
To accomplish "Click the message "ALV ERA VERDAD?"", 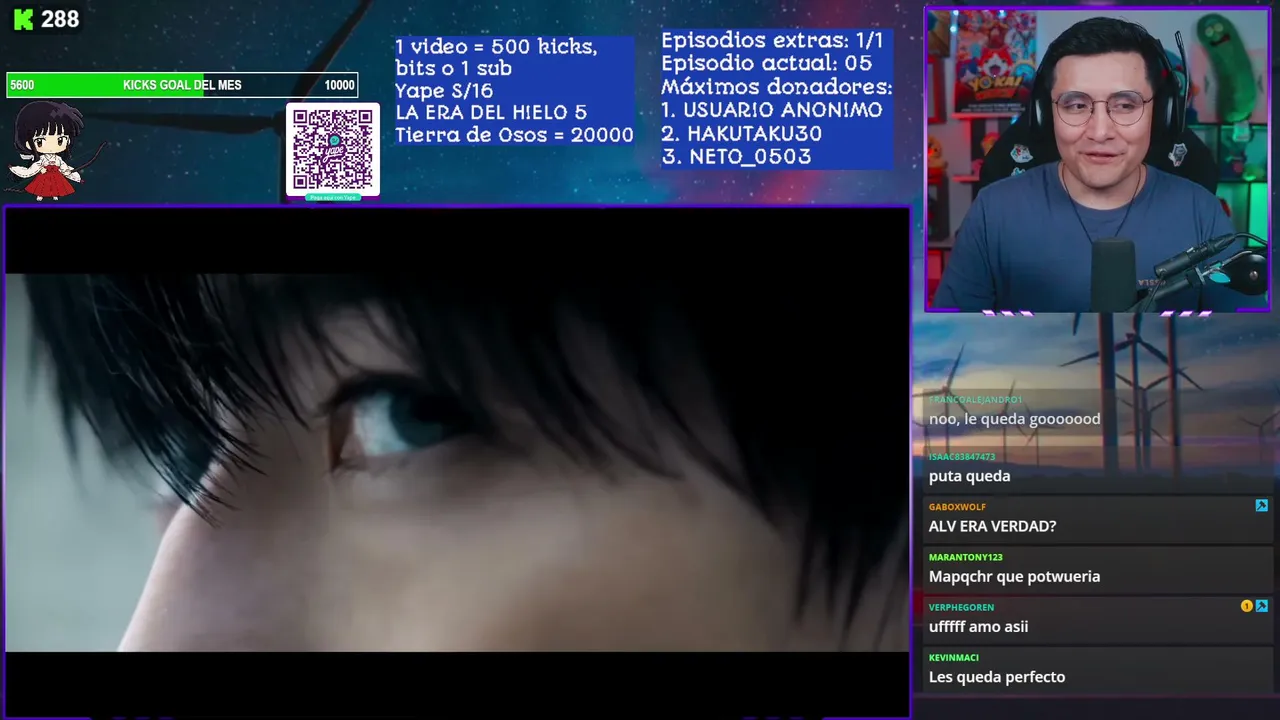I will coord(992,526).
